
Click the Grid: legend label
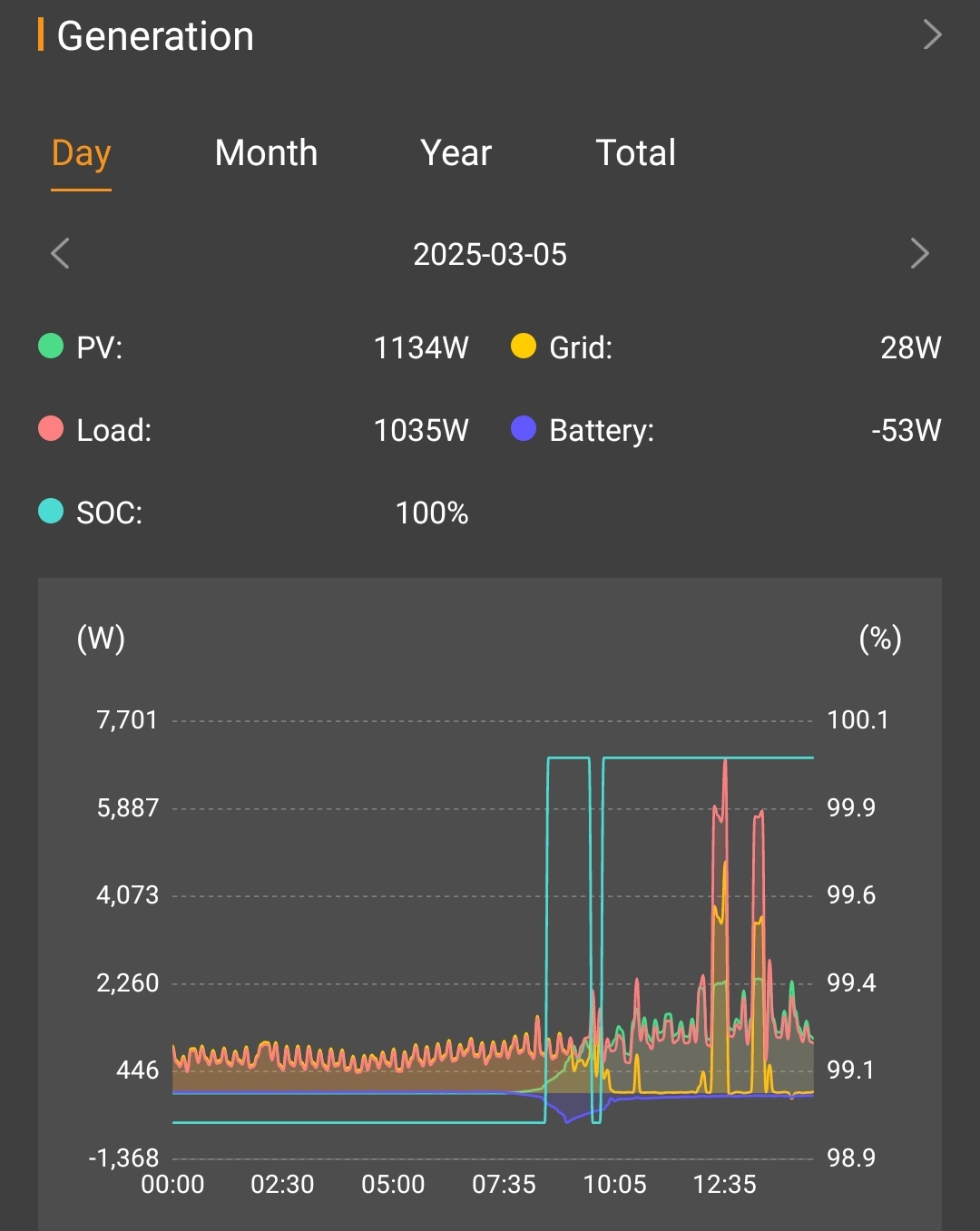tap(581, 347)
